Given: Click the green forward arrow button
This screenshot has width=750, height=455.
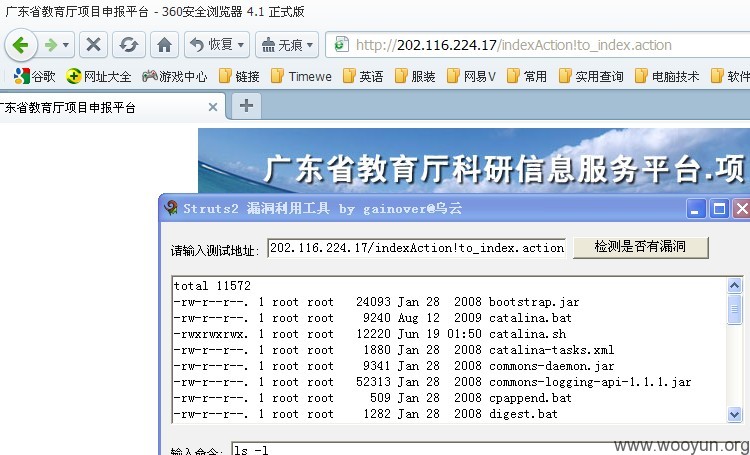Looking at the screenshot, I should [50, 45].
